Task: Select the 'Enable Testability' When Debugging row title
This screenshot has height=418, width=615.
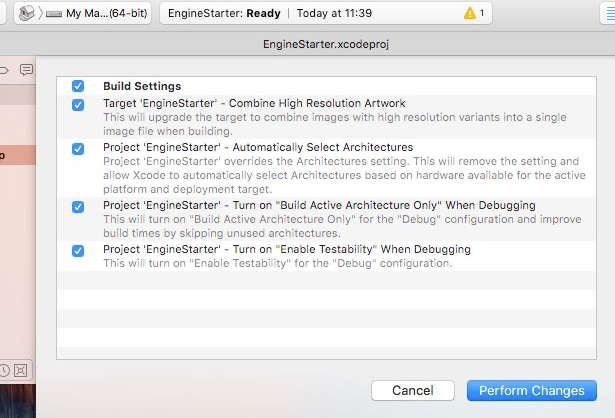Action: pos(287,249)
